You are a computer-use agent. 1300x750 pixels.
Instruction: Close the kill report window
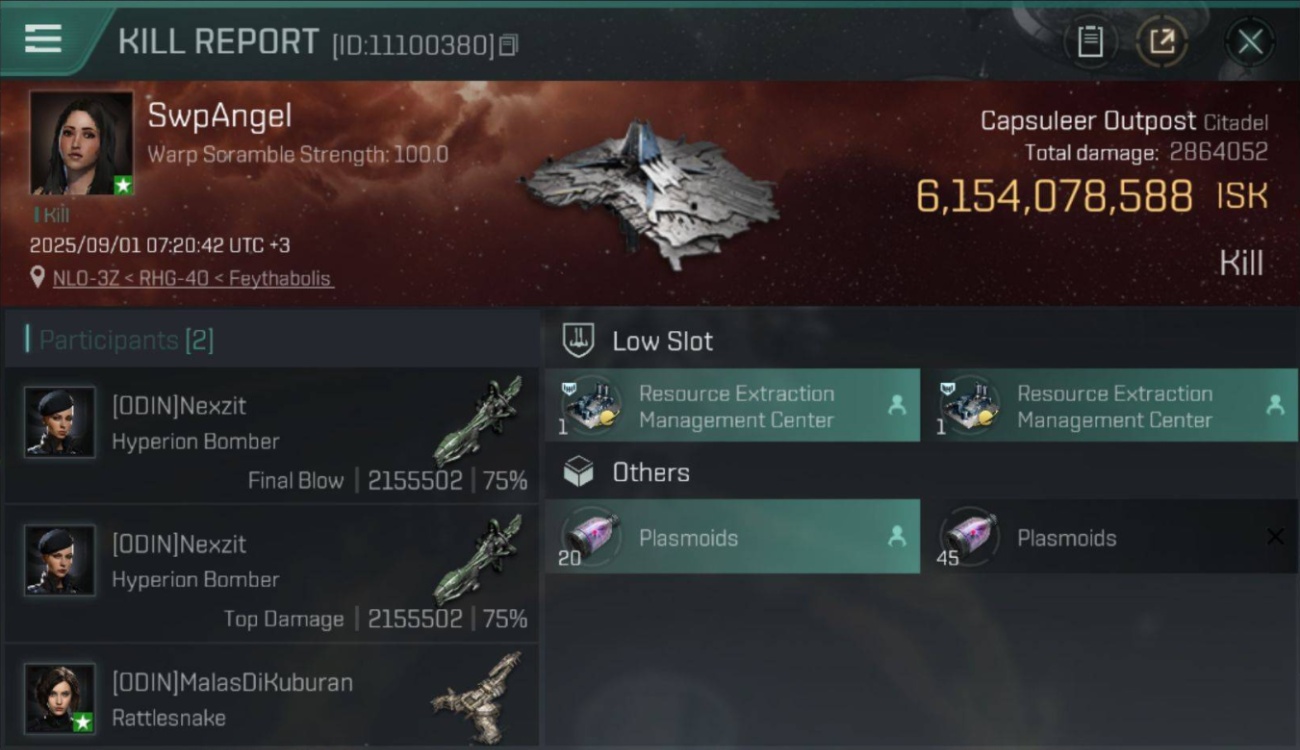1250,42
